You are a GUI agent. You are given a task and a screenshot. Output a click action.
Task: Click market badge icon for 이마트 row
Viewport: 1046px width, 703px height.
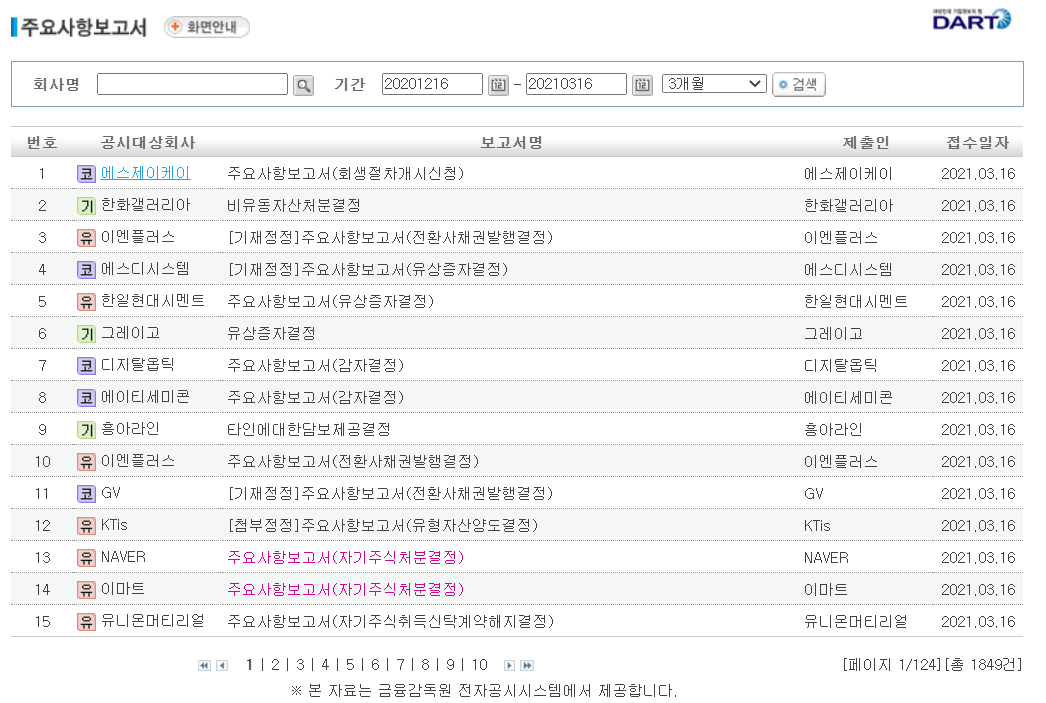pyautogui.click(x=86, y=590)
